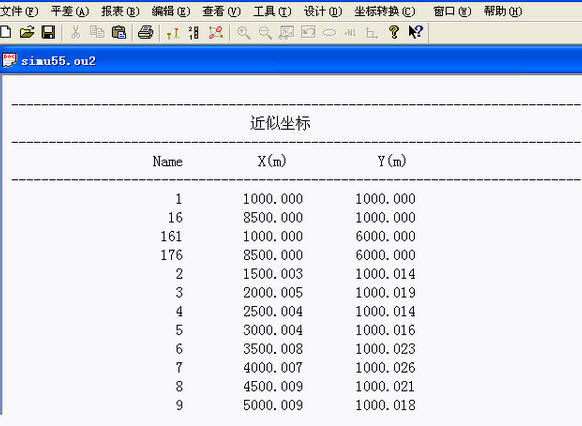Click Y value 1000.018
582x426 pixels.
tap(385, 405)
